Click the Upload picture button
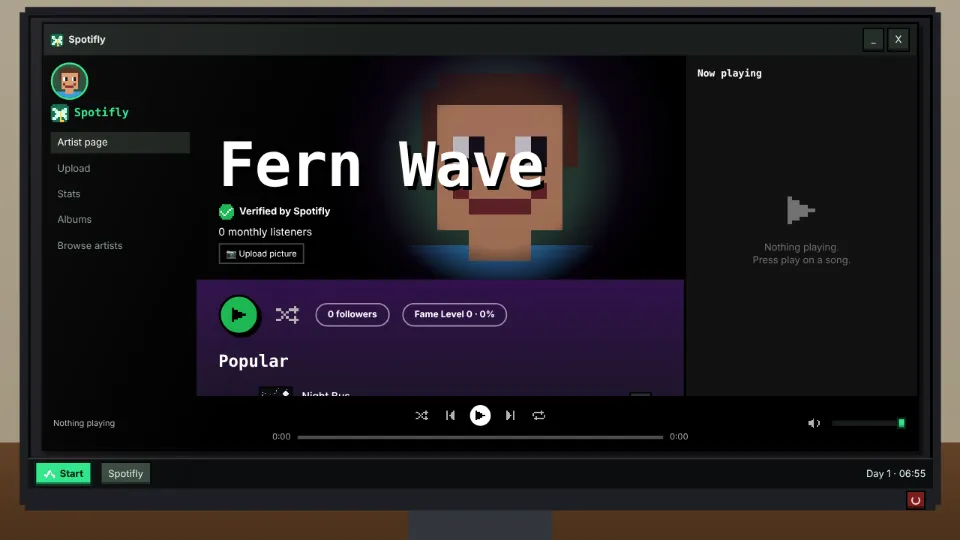This screenshot has height=540, width=960. point(261,254)
